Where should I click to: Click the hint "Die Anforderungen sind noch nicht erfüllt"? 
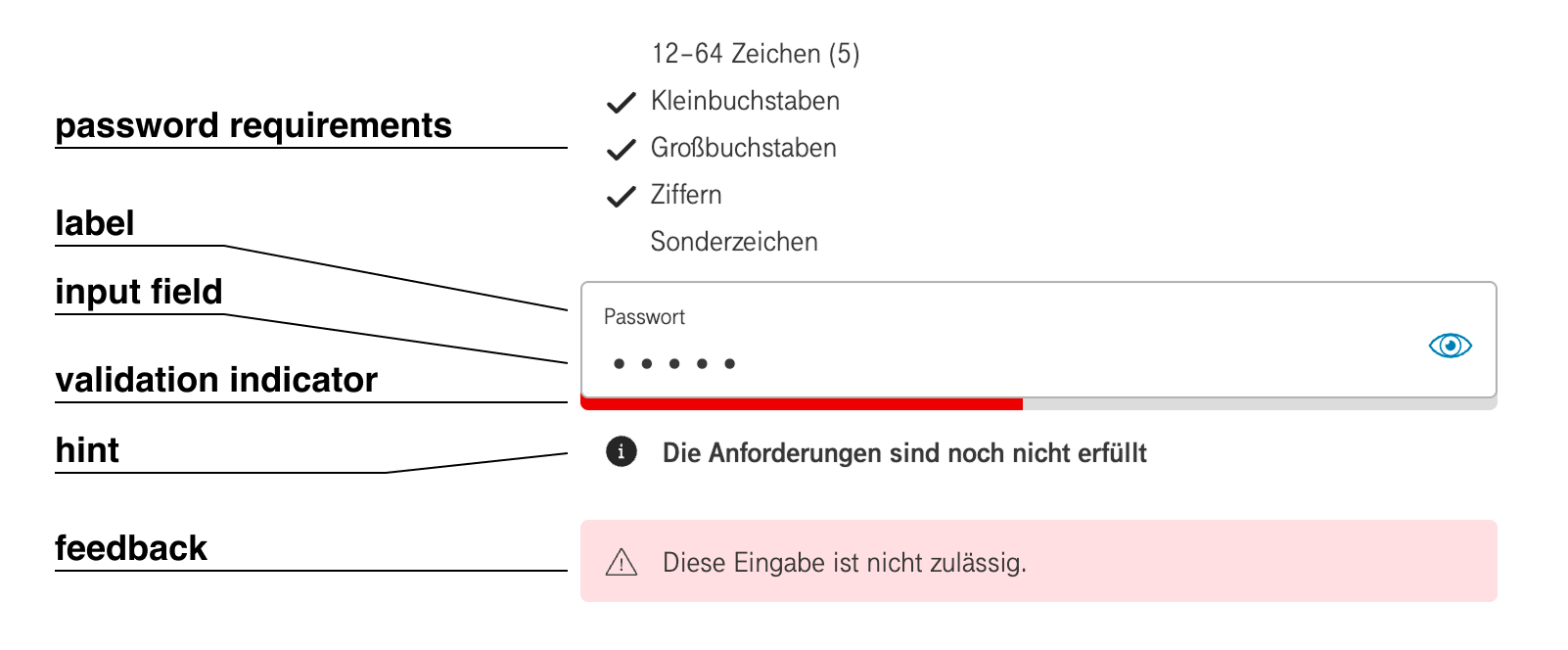[904, 453]
